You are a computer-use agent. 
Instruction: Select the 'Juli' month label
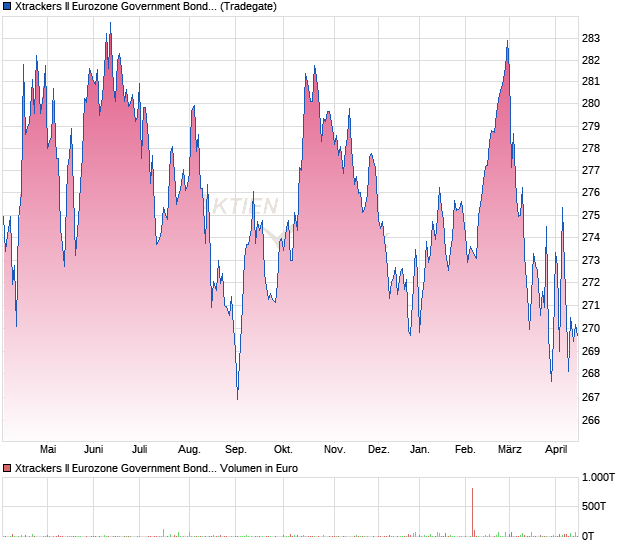[x=140, y=450]
